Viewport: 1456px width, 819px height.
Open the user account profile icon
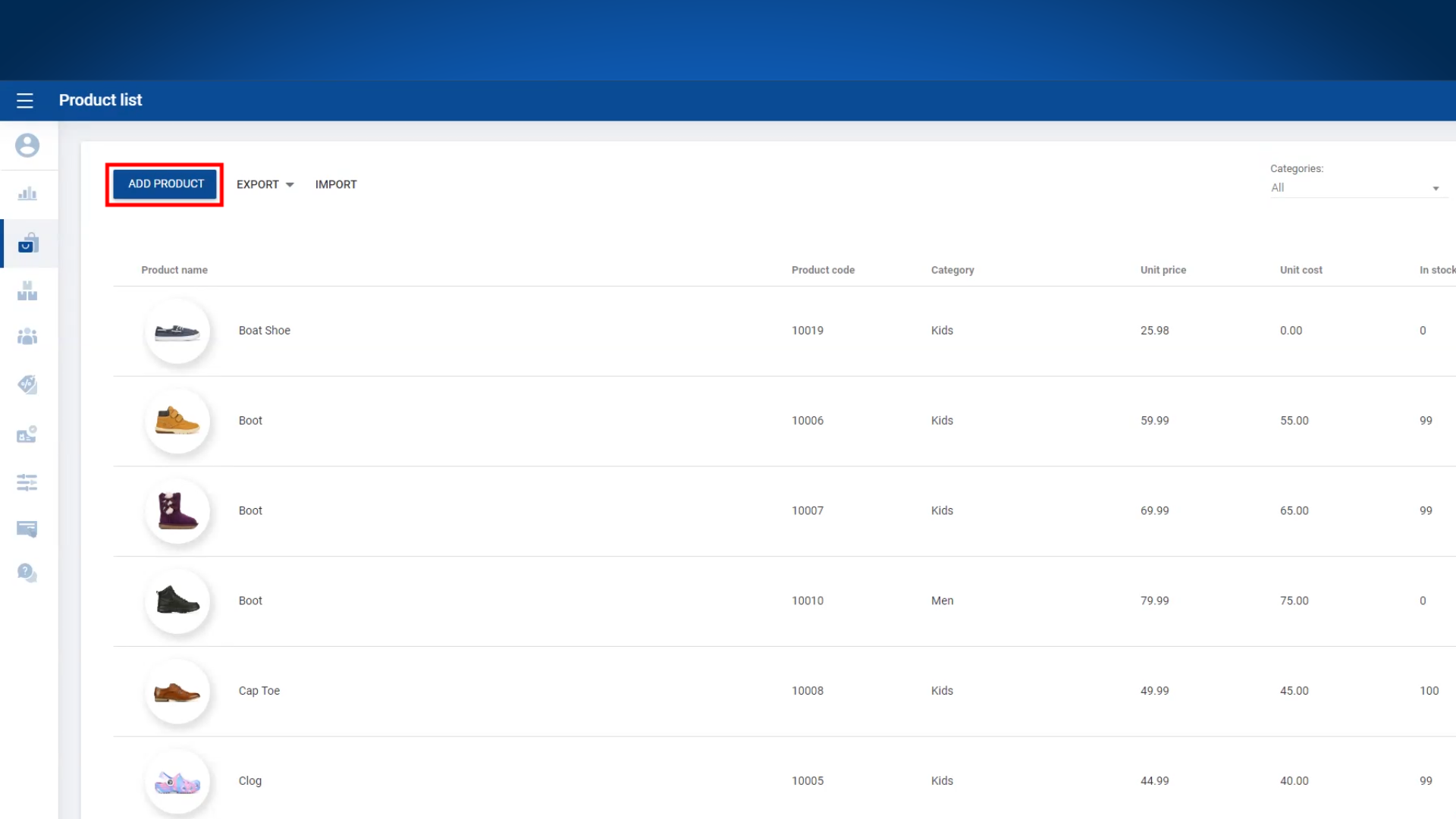(27, 146)
